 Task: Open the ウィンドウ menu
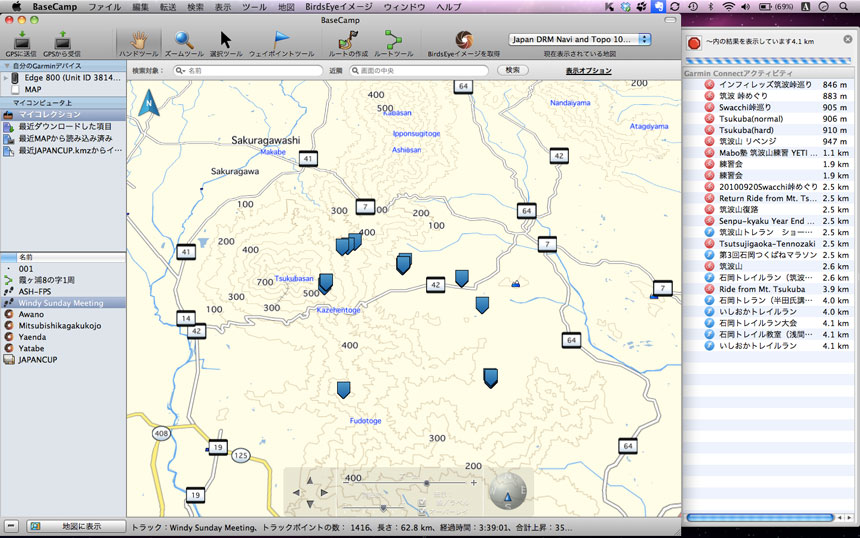click(x=404, y=7)
